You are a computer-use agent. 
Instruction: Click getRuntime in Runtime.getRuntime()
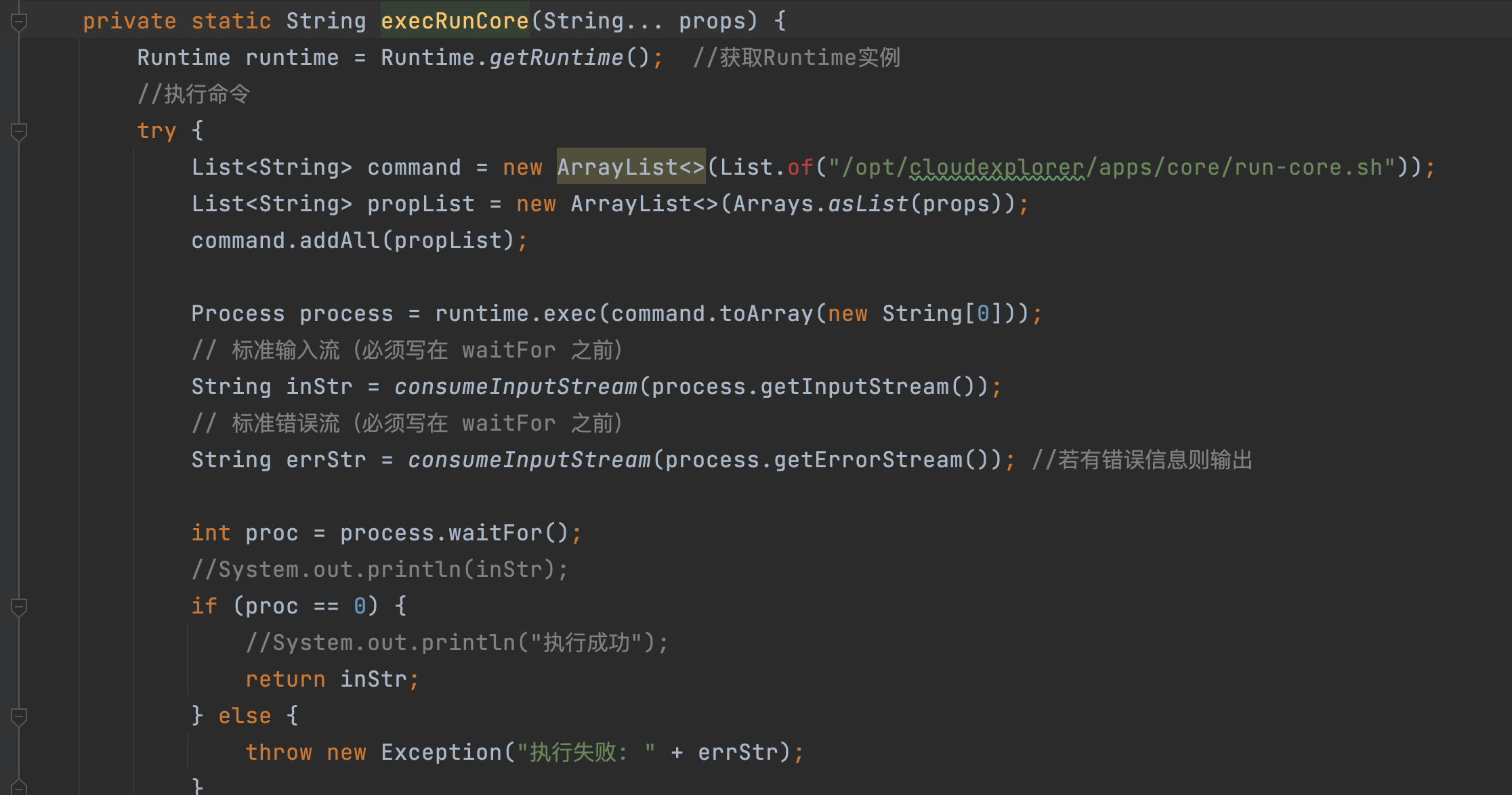pos(556,58)
